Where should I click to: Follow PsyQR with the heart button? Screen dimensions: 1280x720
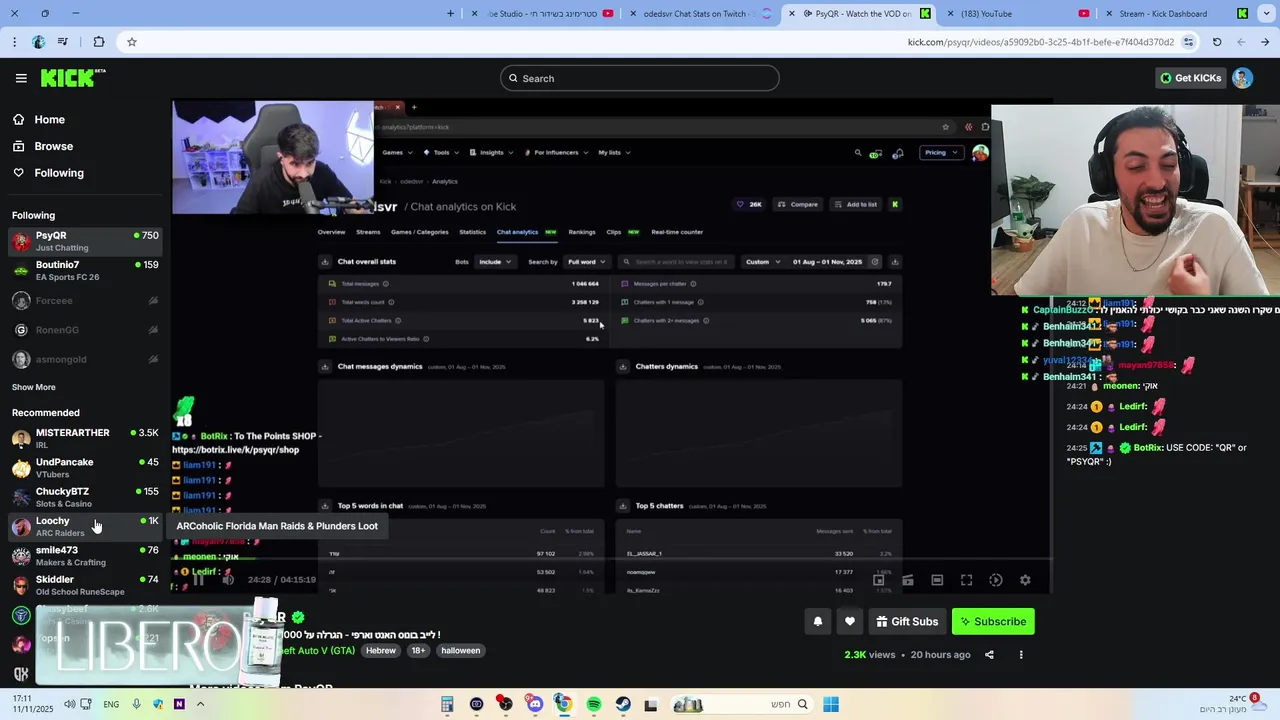coord(850,621)
